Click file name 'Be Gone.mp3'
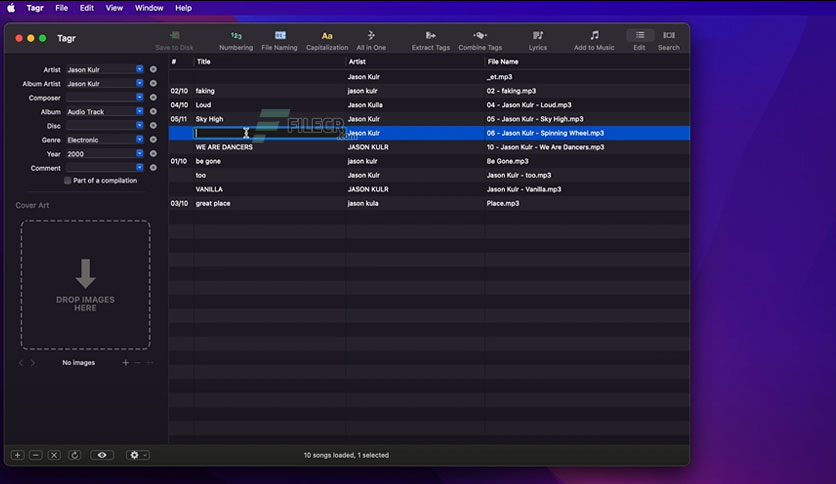This screenshot has height=484, width=836. click(508, 161)
